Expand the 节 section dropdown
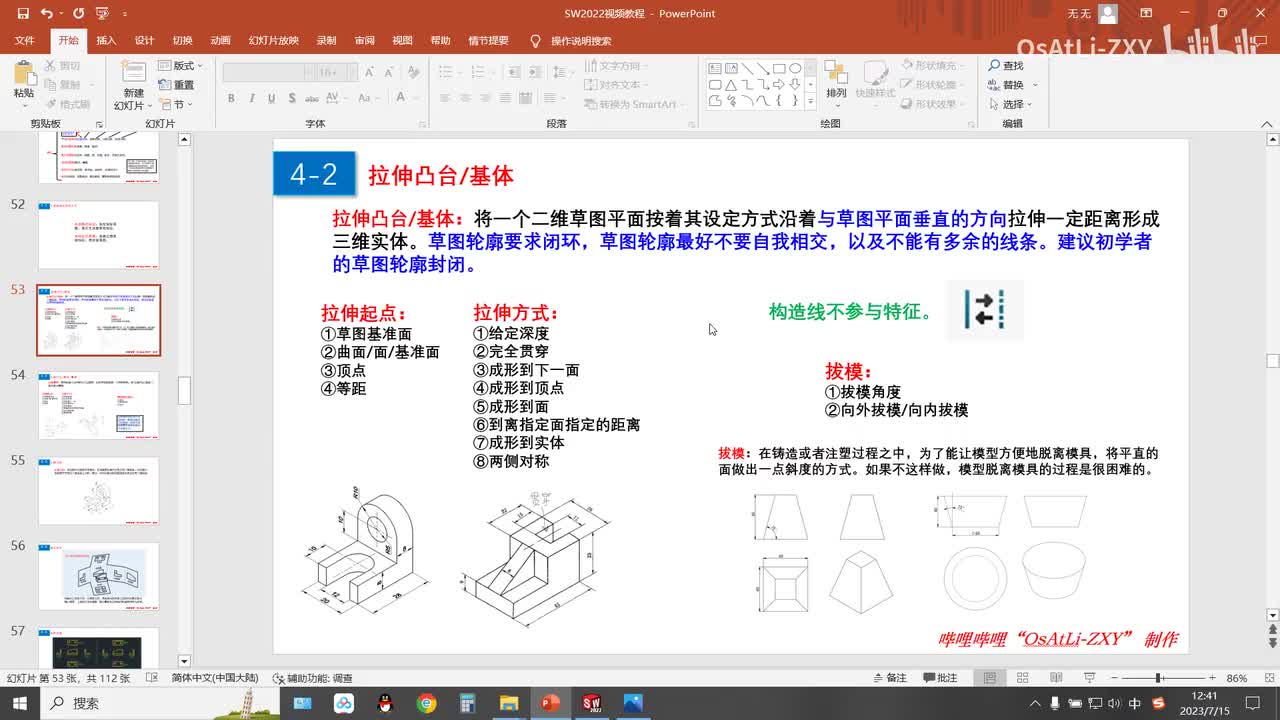This screenshot has height=720, width=1280. click(177, 104)
